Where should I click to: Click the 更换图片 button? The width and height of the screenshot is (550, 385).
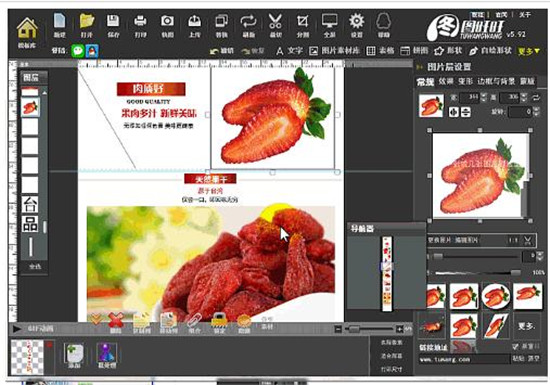440,240
